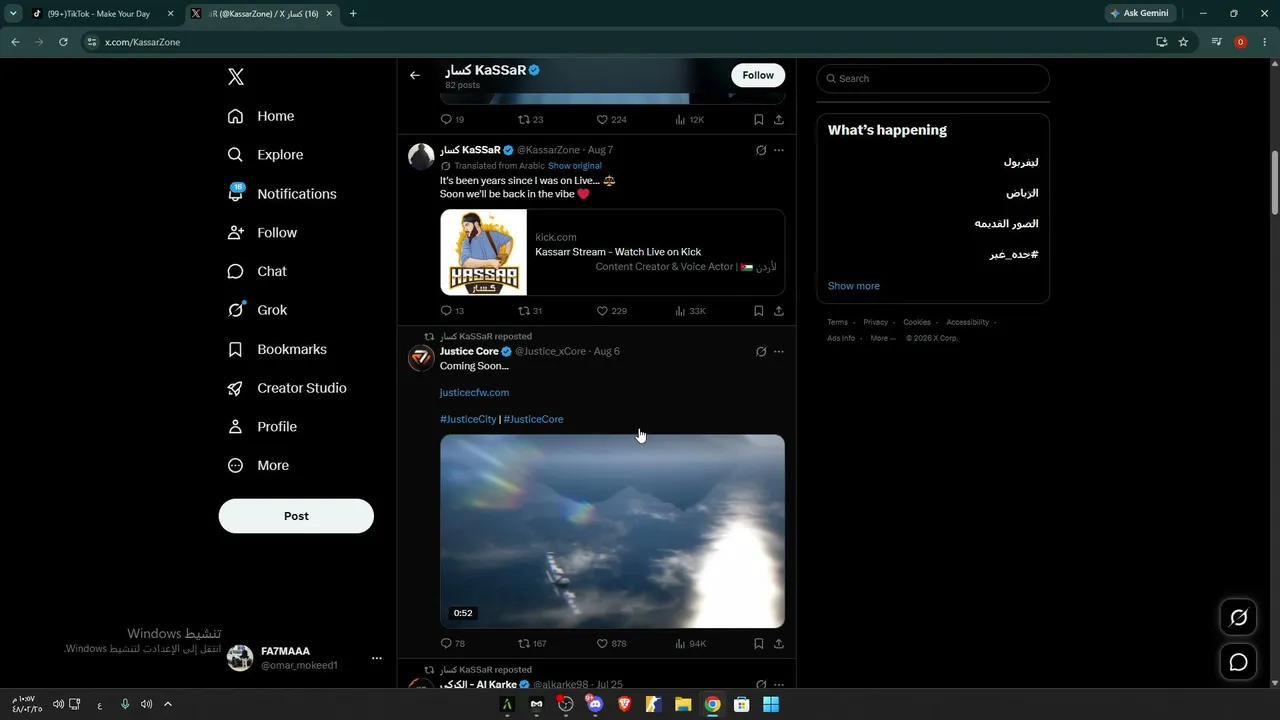This screenshot has height=720, width=1280.
Task: Open Creator Studio from the sidebar
Action: click(x=287, y=388)
